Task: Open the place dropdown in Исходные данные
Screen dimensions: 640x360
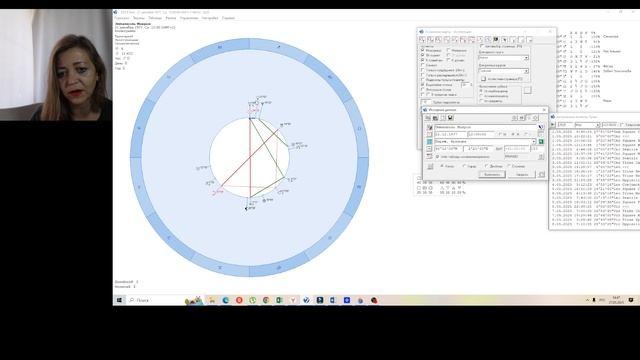Action: point(533,142)
